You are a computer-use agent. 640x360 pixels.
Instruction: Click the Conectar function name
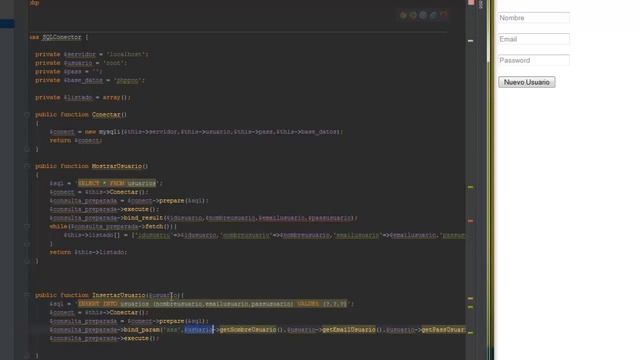(106, 115)
